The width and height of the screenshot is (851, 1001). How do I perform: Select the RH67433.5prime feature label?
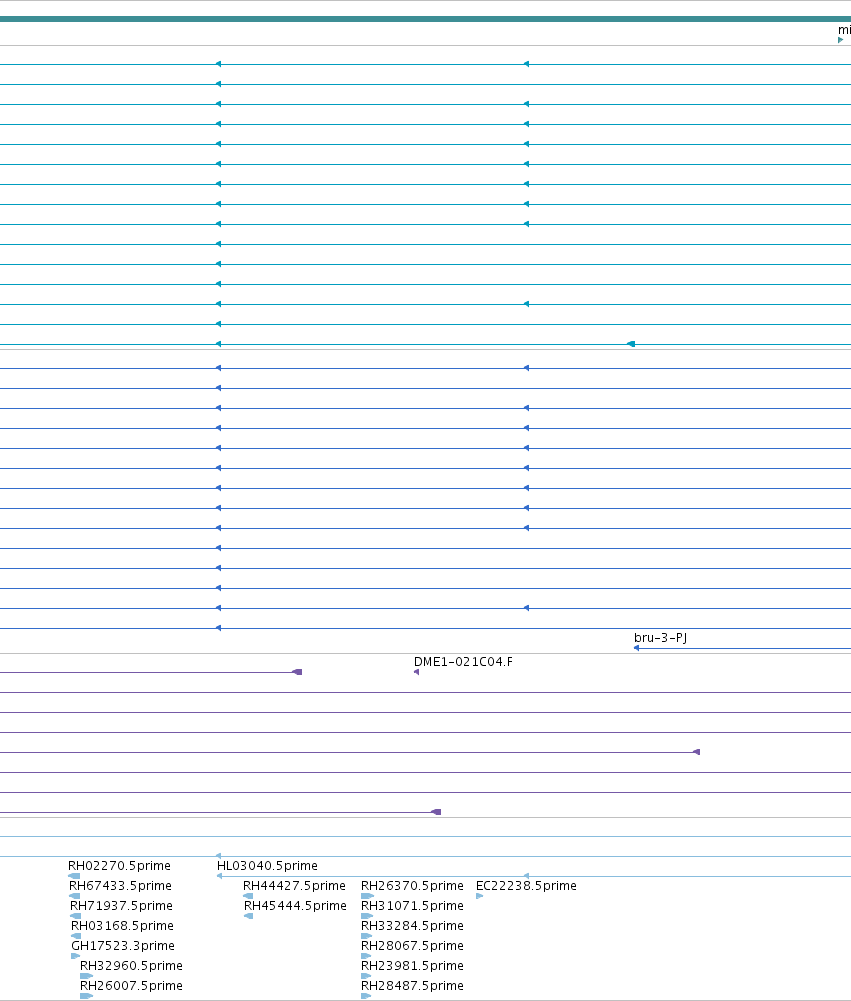point(120,885)
